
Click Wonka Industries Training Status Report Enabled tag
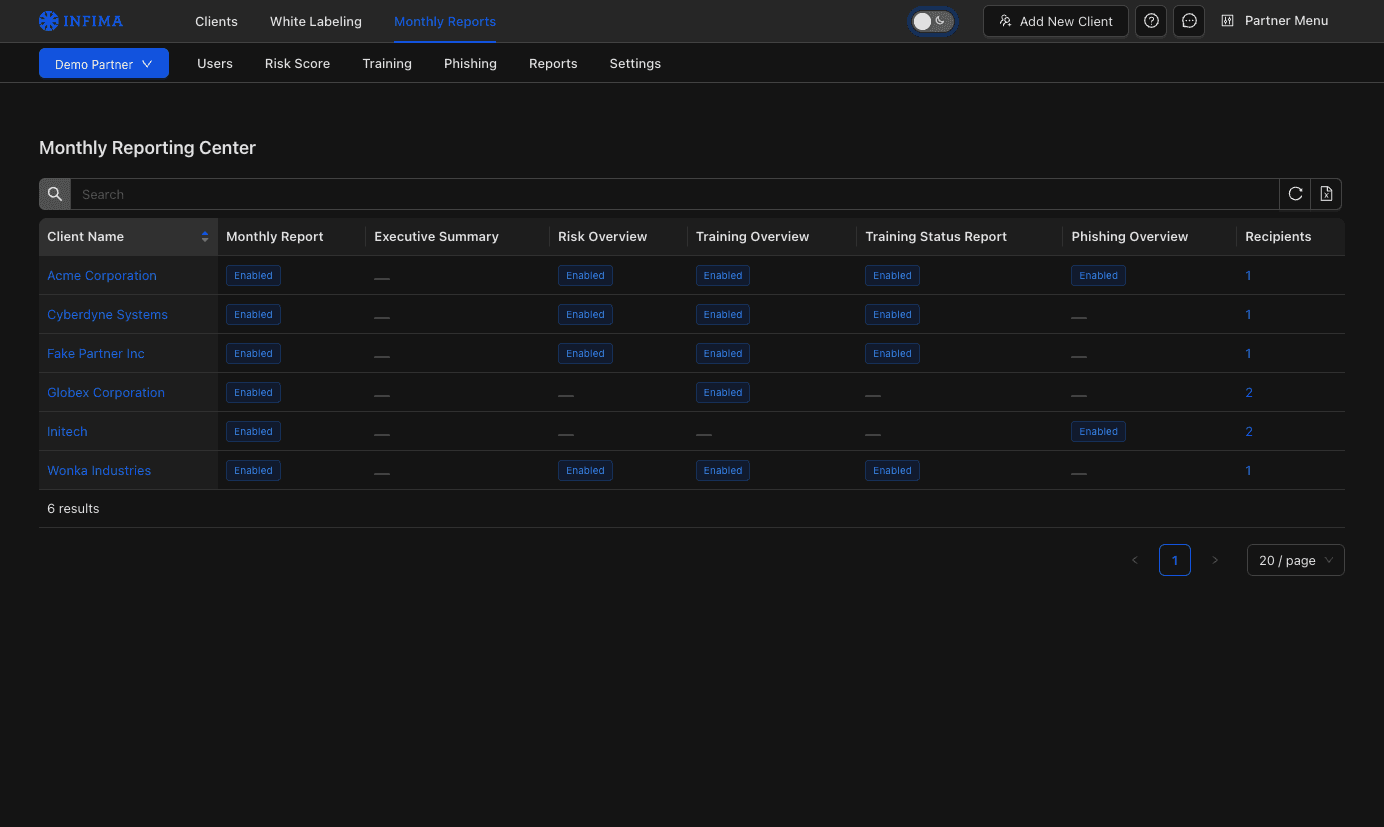pos(892,470)
